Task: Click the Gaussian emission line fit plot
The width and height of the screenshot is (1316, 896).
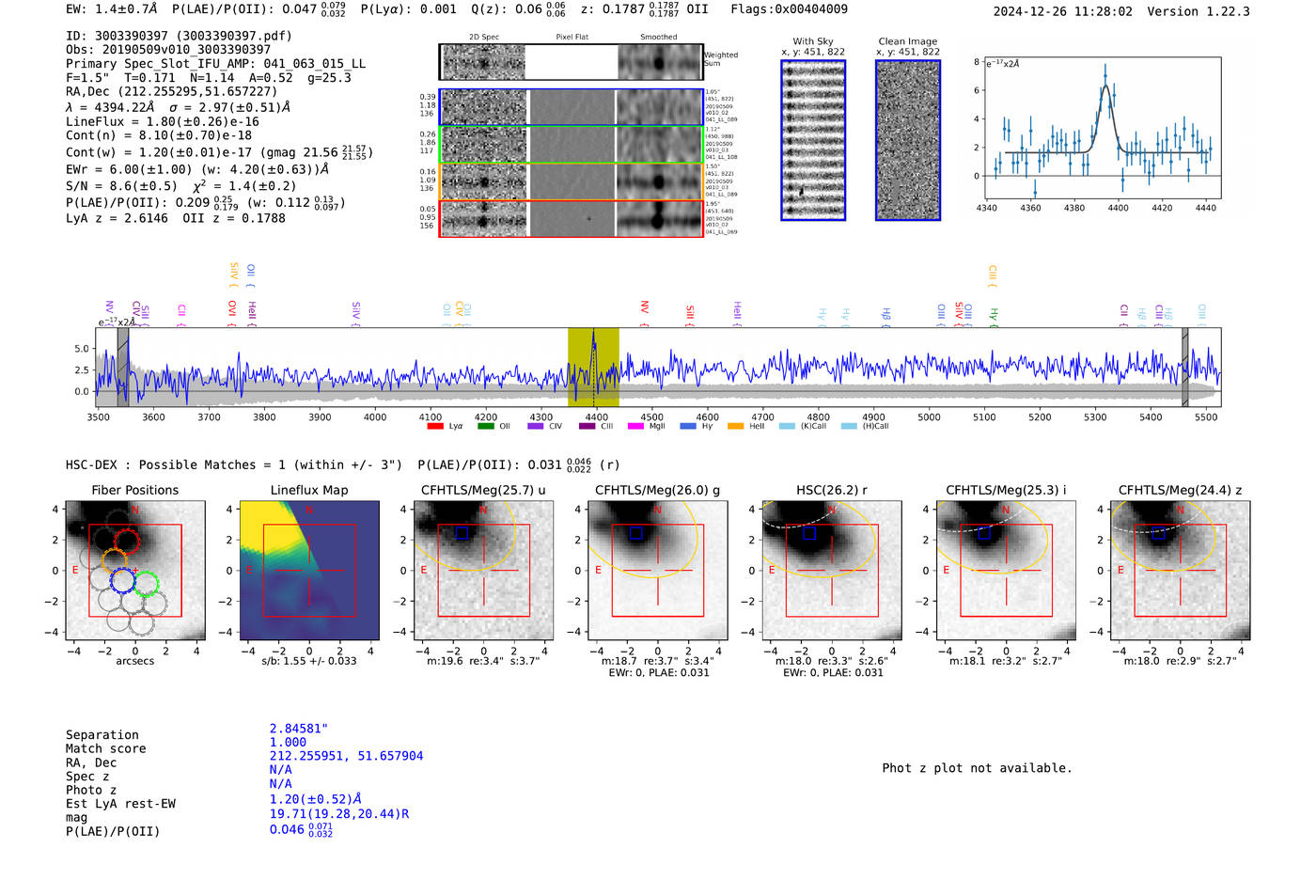Action: (1103, 128)
